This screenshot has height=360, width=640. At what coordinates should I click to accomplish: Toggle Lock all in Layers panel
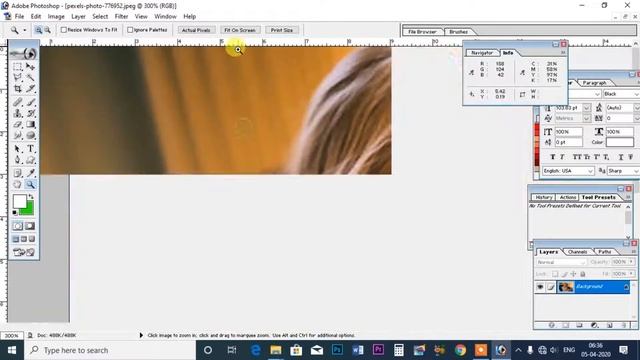pos(583,274)
